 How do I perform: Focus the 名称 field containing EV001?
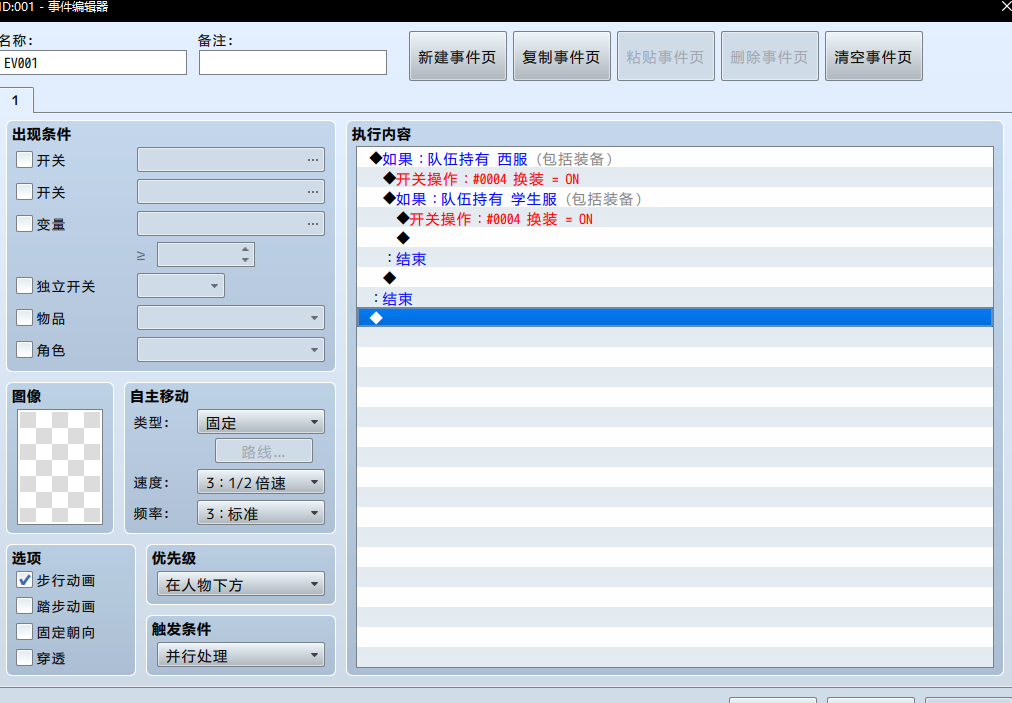click(x=93, y=63)
